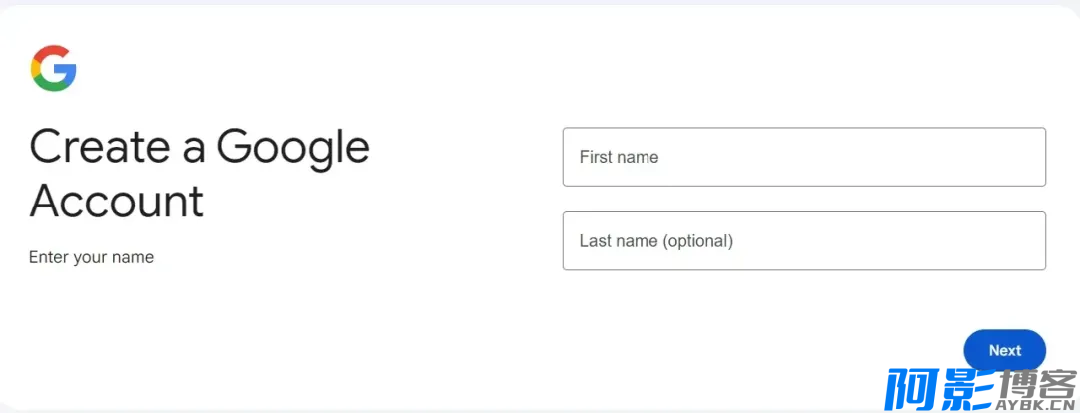Focus the First name input field
Viewport: 1080px width, 413px height.
(x=804, y=157)
